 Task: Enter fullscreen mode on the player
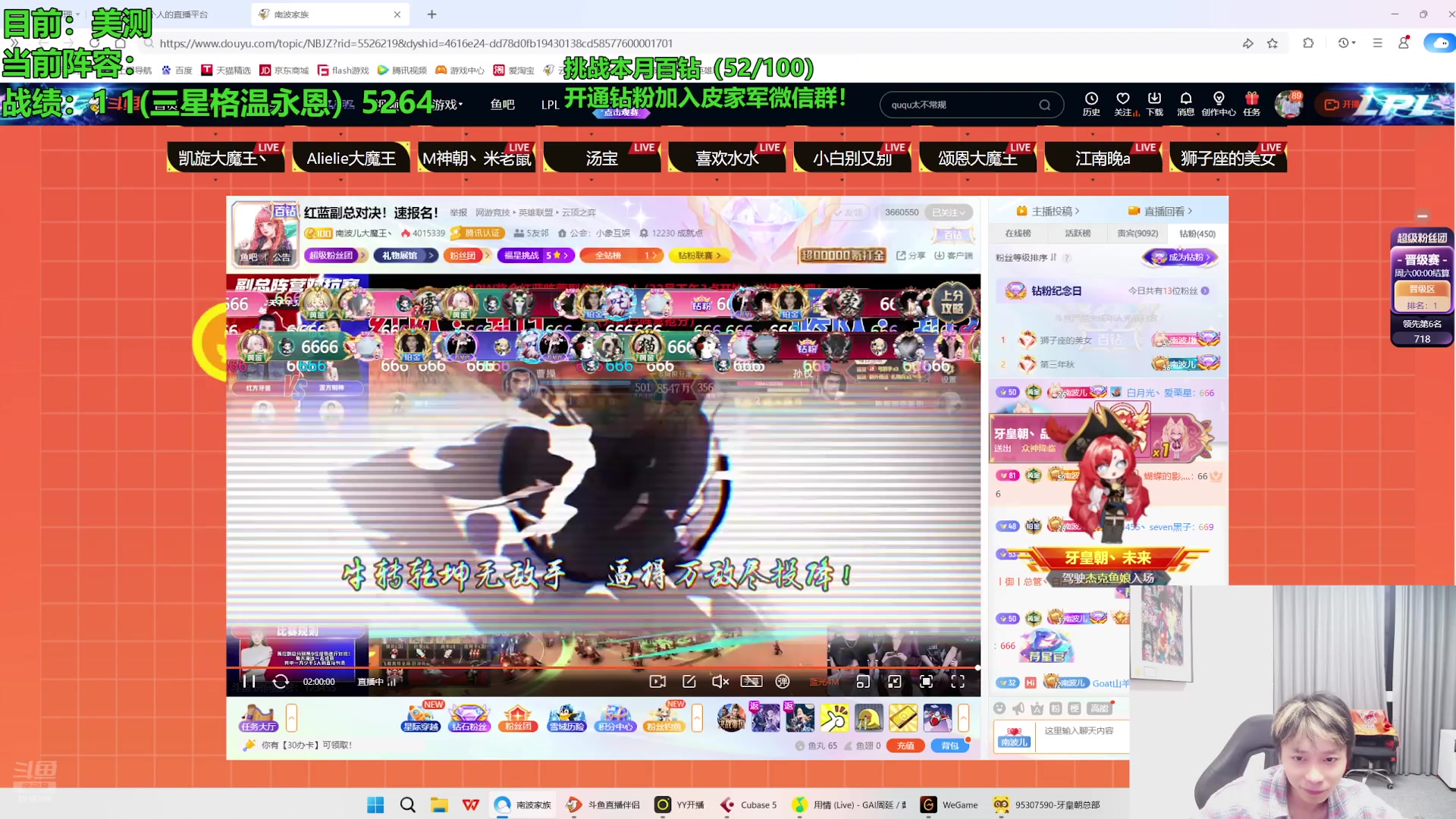pyautogui.click(x=958, y=681)
